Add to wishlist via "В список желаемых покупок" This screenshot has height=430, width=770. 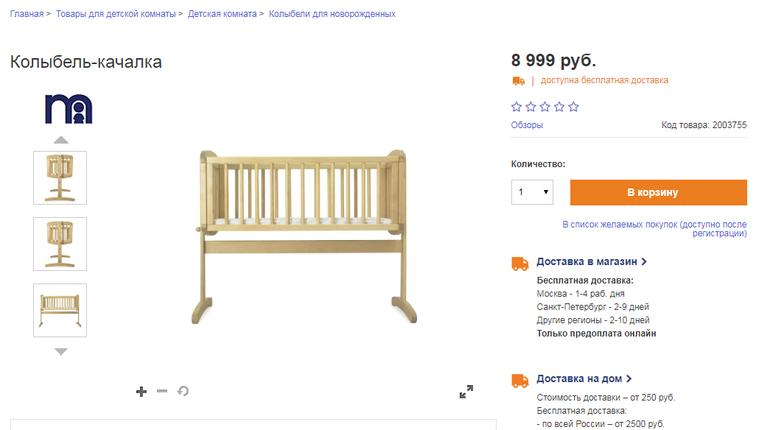pos(654,229)
